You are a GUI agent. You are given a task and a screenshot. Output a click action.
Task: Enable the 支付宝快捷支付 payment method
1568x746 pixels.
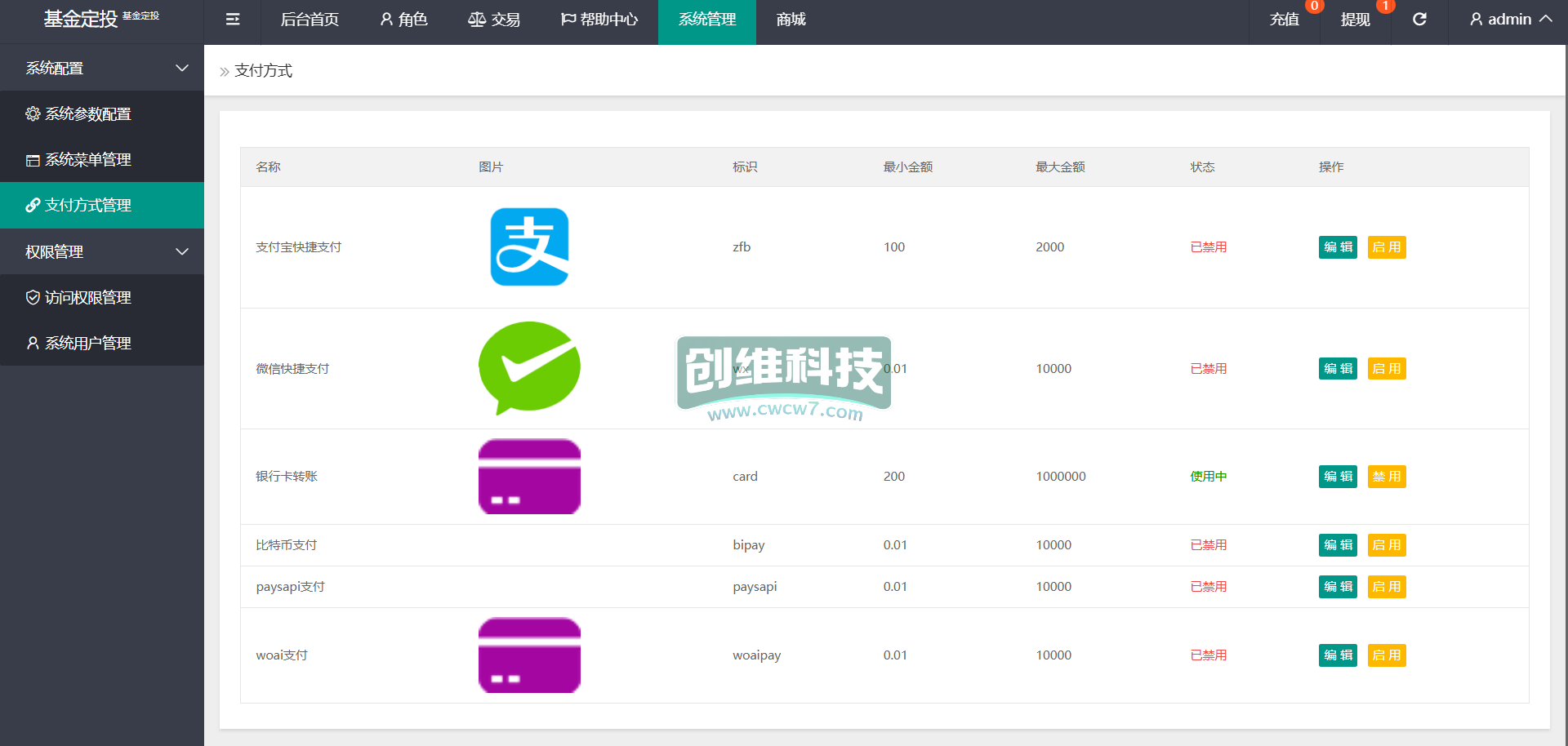pos(1386,247)
